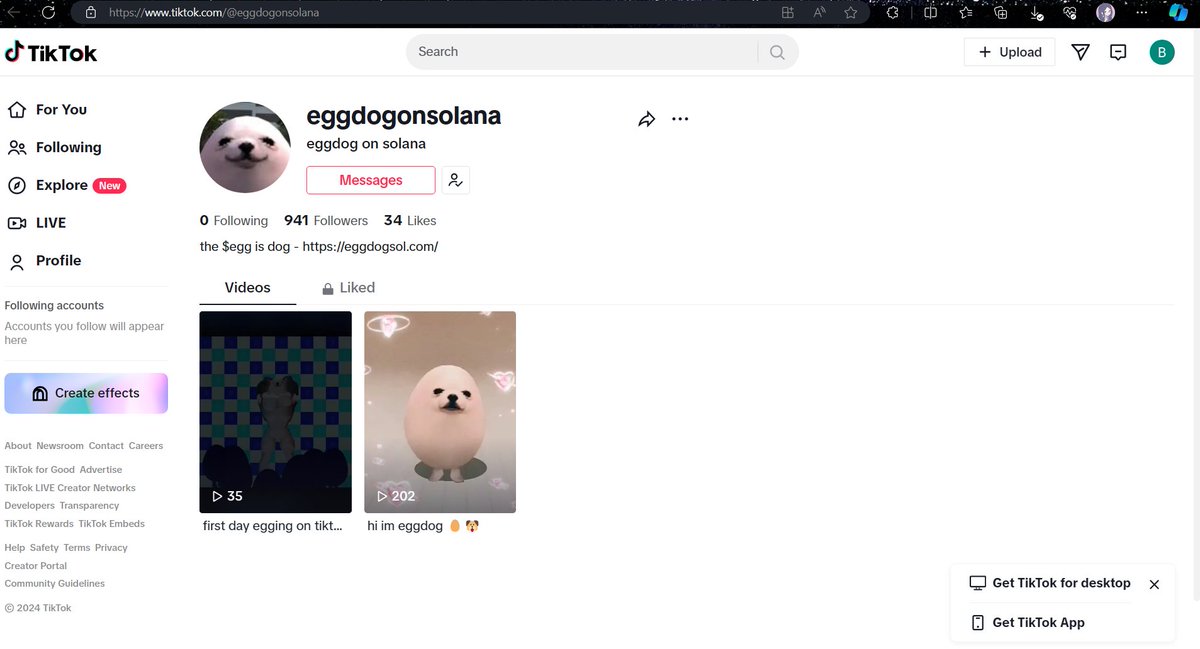The width and height of the screenshot is (1200, 649).
Task: Open the Transparency footer link
Action: tap(89, 506)
